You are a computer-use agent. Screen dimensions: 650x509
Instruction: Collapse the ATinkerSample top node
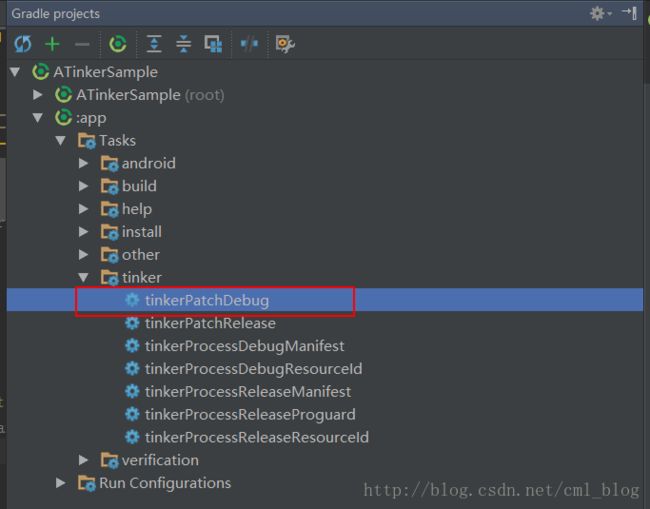click(x=15, y=72)
